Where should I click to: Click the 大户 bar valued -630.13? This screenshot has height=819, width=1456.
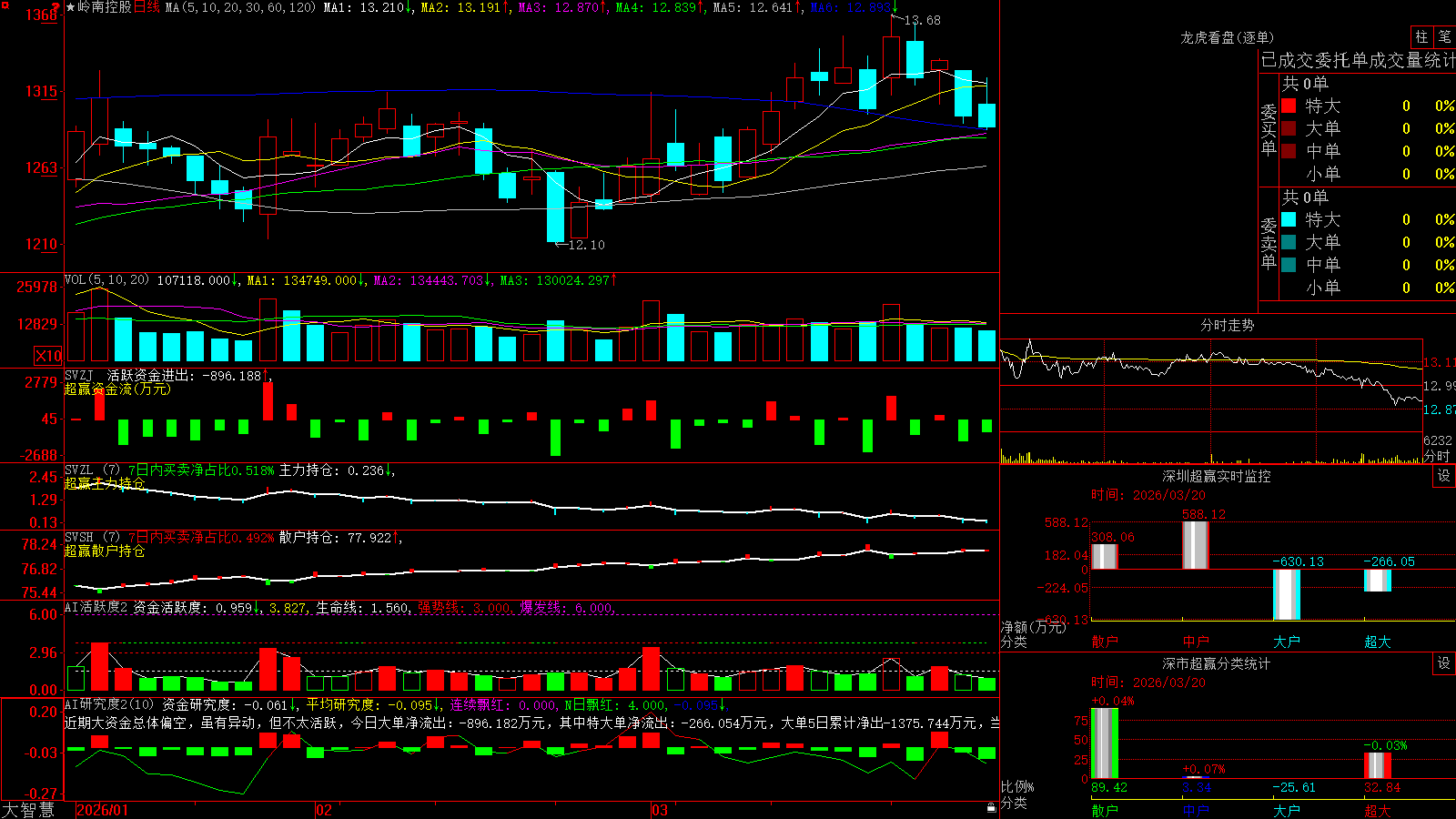click(1286, 594)
